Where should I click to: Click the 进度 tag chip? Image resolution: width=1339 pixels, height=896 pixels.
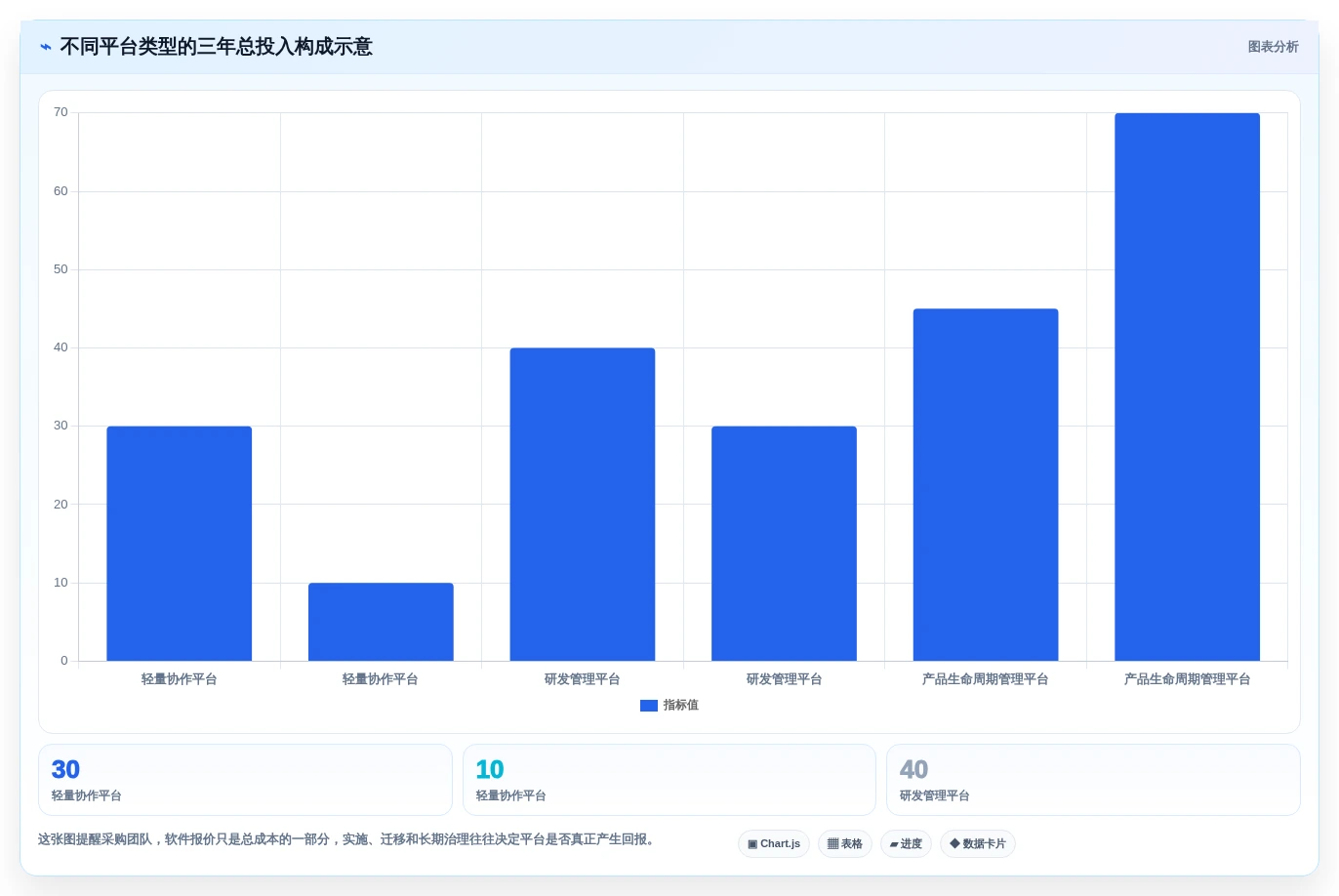click(906, 843)
